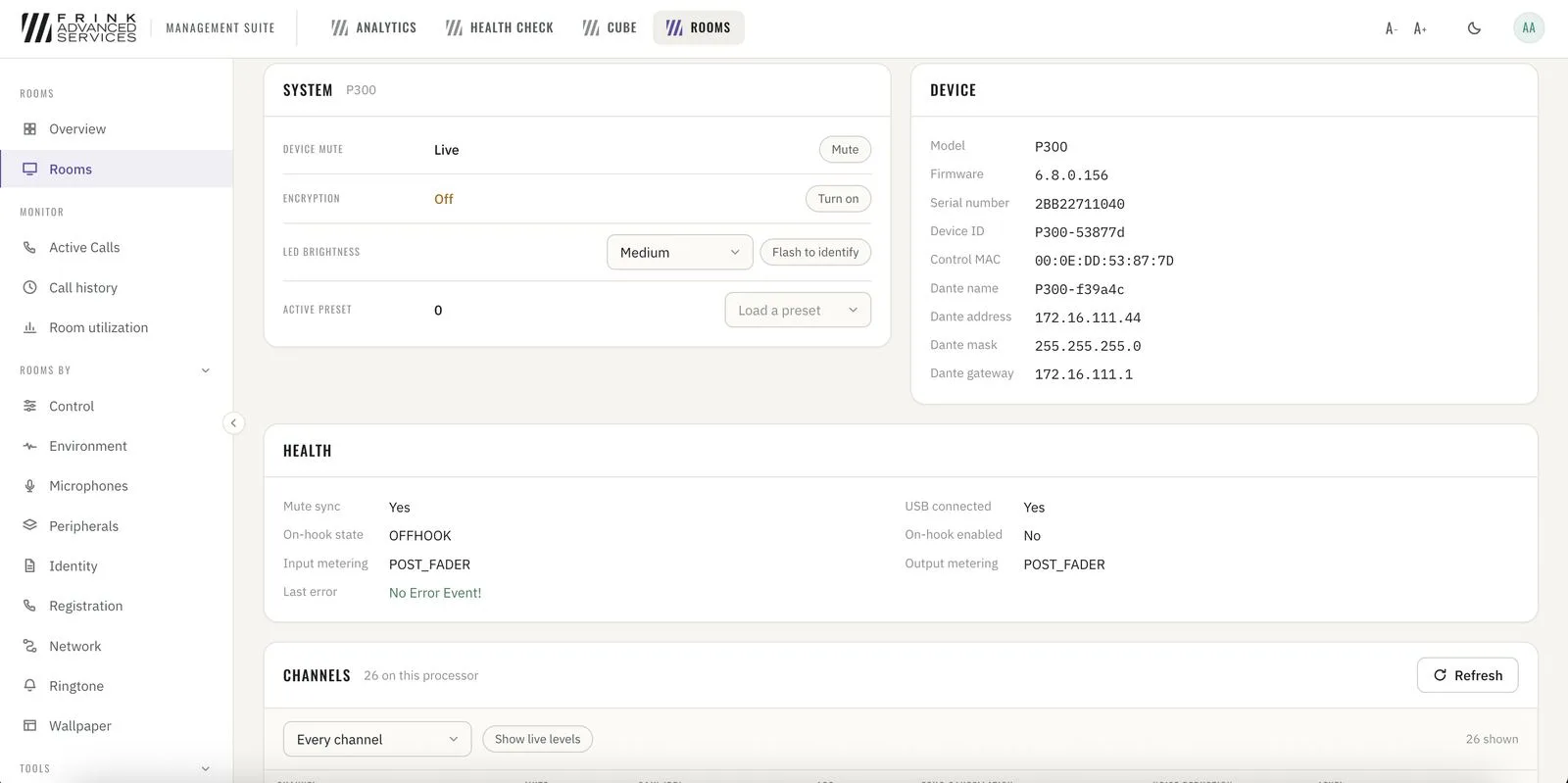Open the Overview grid icon in sidebar

tap(29, 128)
